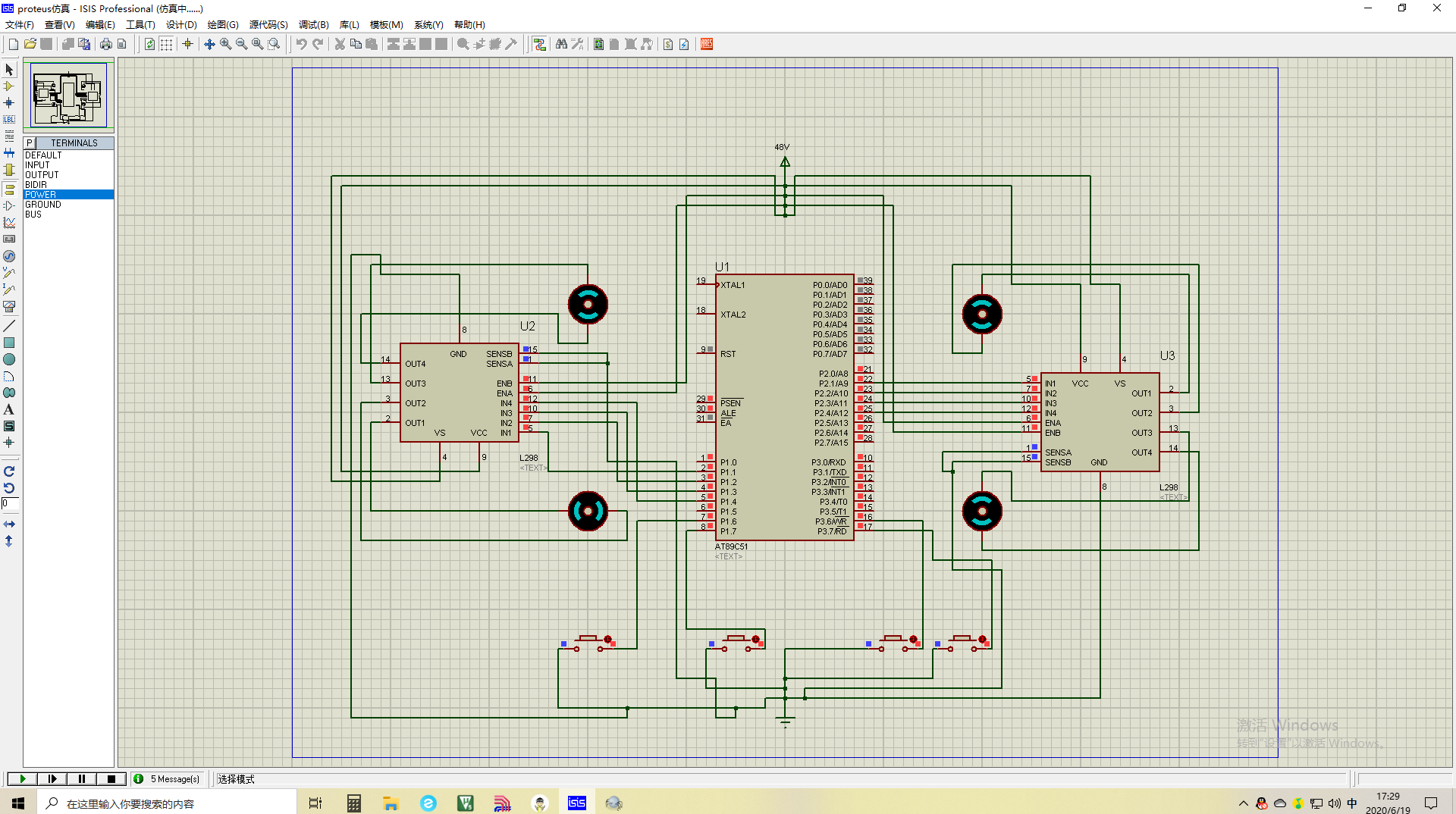Viewport: 1456px width, 814px height.
Task: Launch ARES PCB layout
Action: [707, 44]
